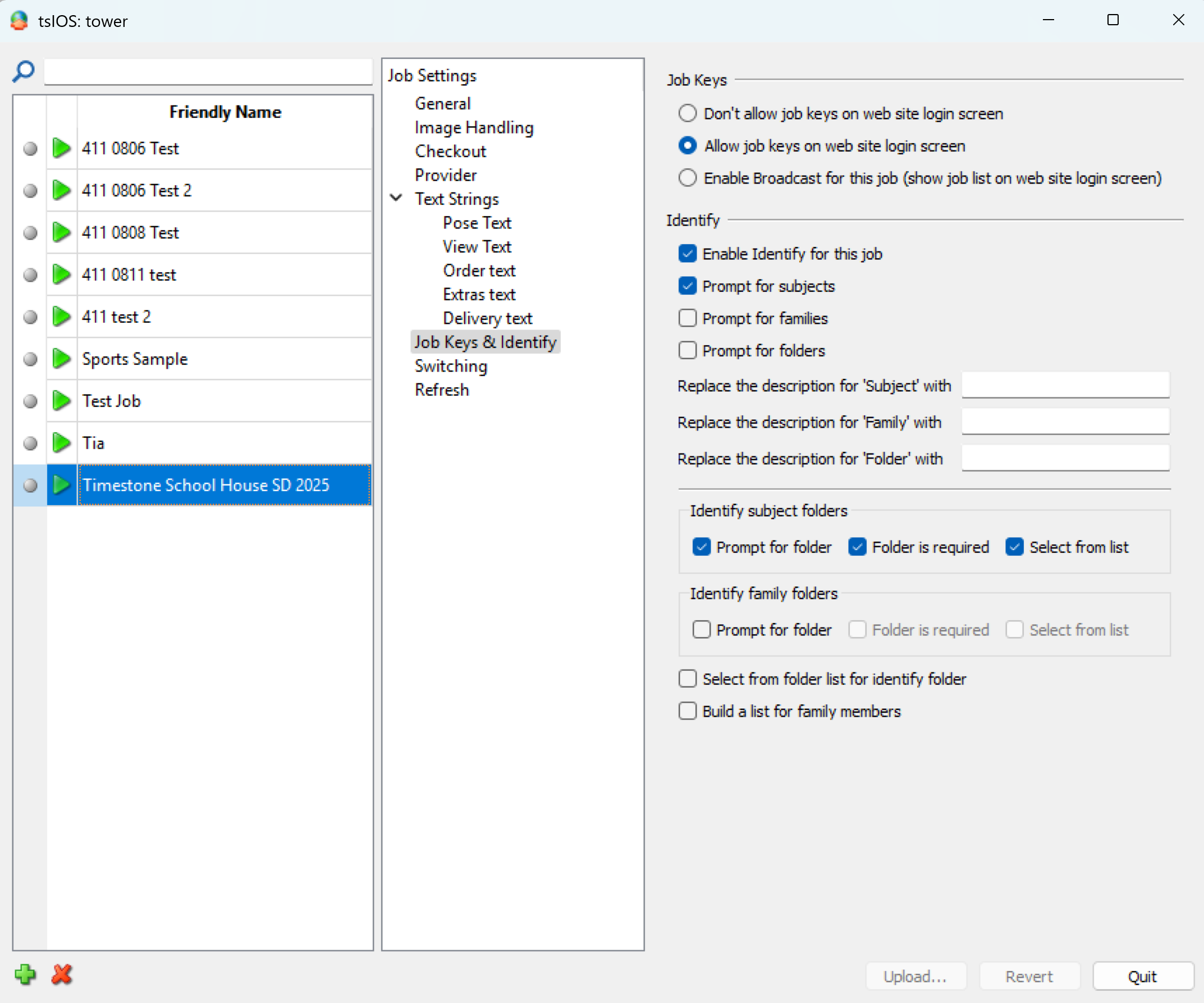
Task: Click the Revert button
Action: tap(1029, 976)
